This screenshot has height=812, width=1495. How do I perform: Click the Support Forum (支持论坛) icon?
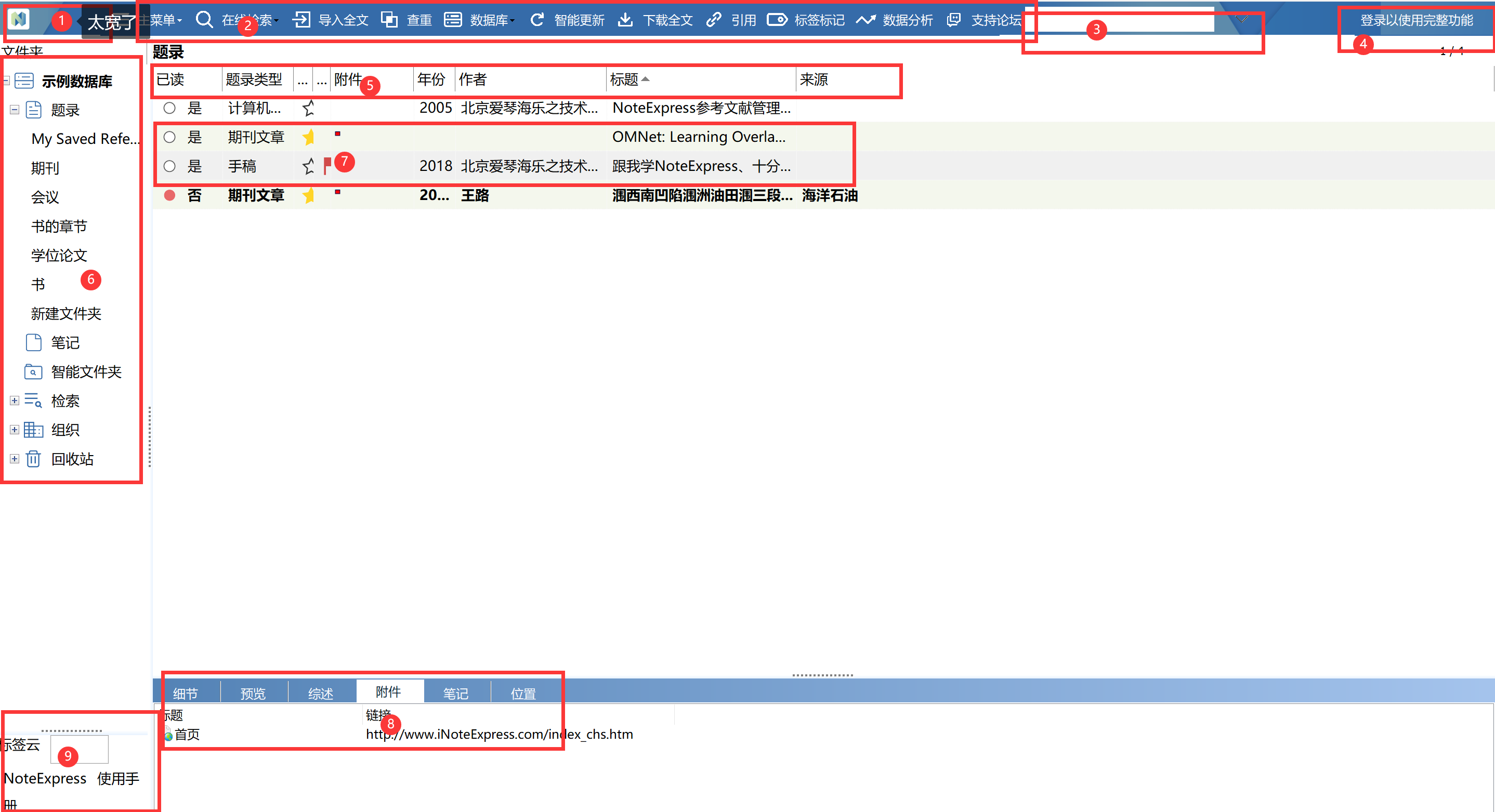point(953,20)
